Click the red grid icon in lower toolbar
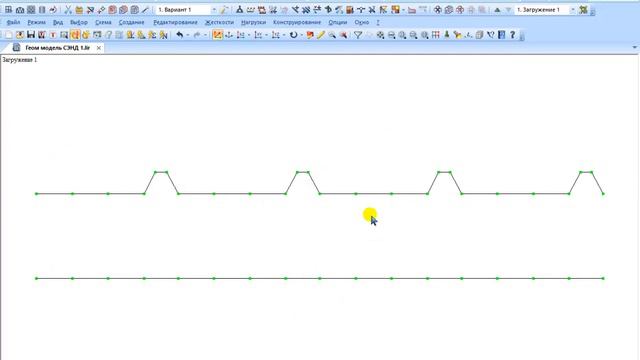640x360 pixels. point(436,35)
